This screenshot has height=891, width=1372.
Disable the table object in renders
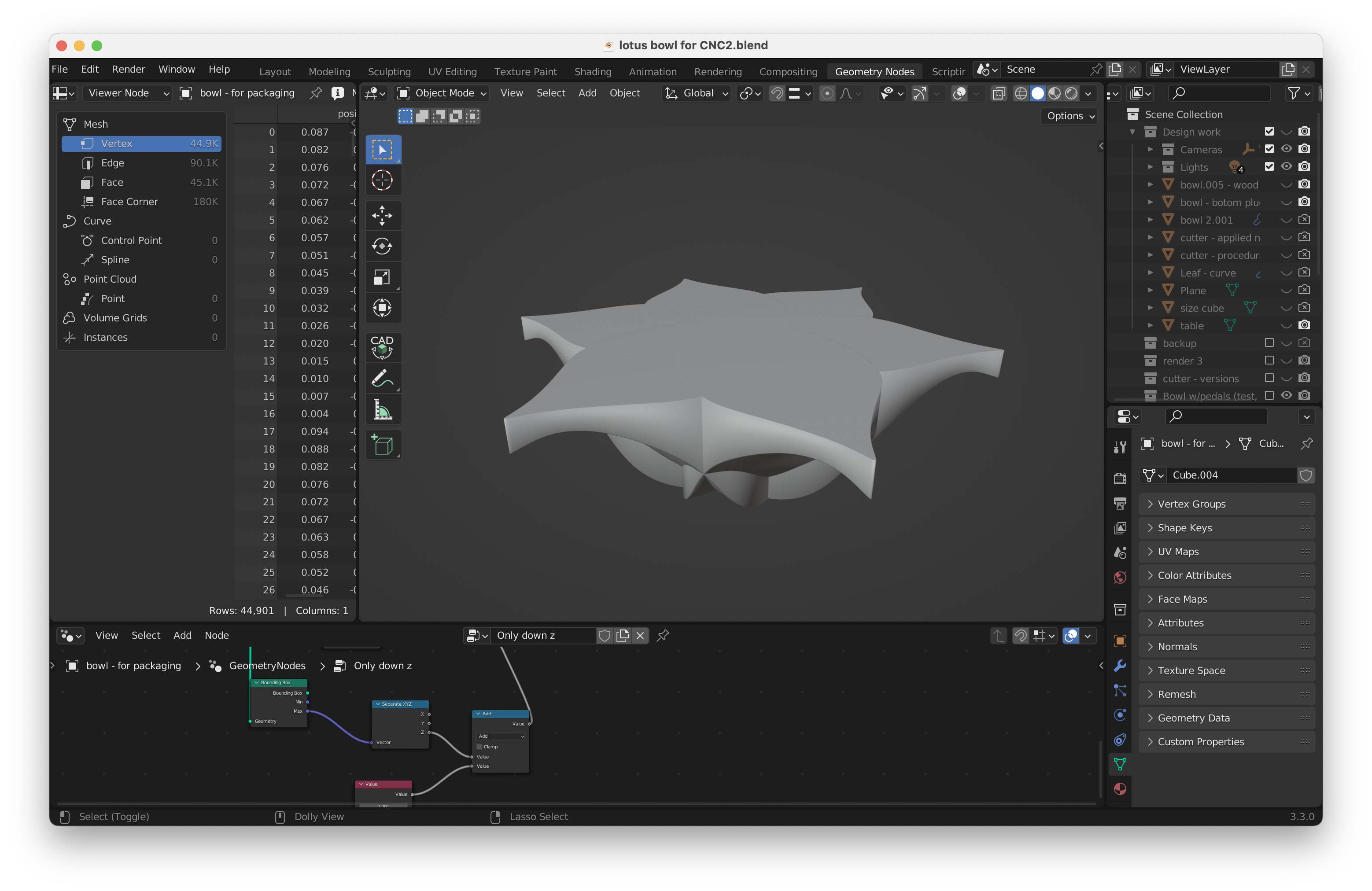(x=1304, y=325)
